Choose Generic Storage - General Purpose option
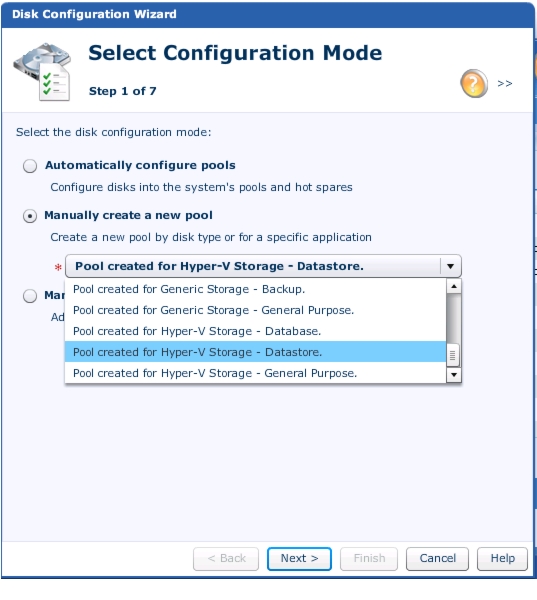 pyautogui.click(x=255, y=310)
